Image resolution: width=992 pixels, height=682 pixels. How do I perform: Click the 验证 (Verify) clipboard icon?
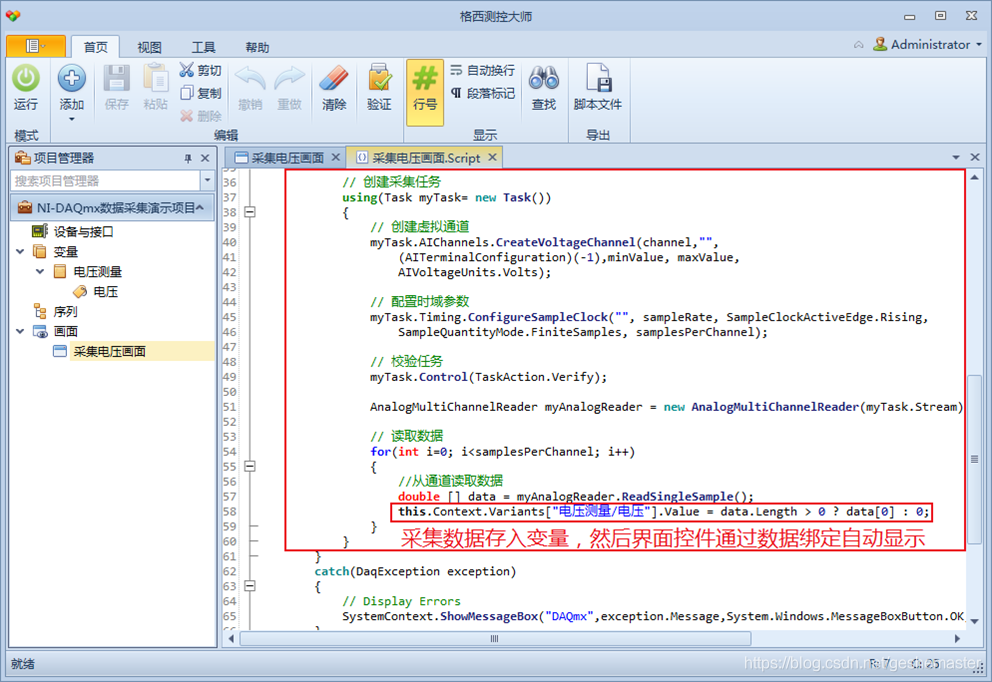click(379, 81)
